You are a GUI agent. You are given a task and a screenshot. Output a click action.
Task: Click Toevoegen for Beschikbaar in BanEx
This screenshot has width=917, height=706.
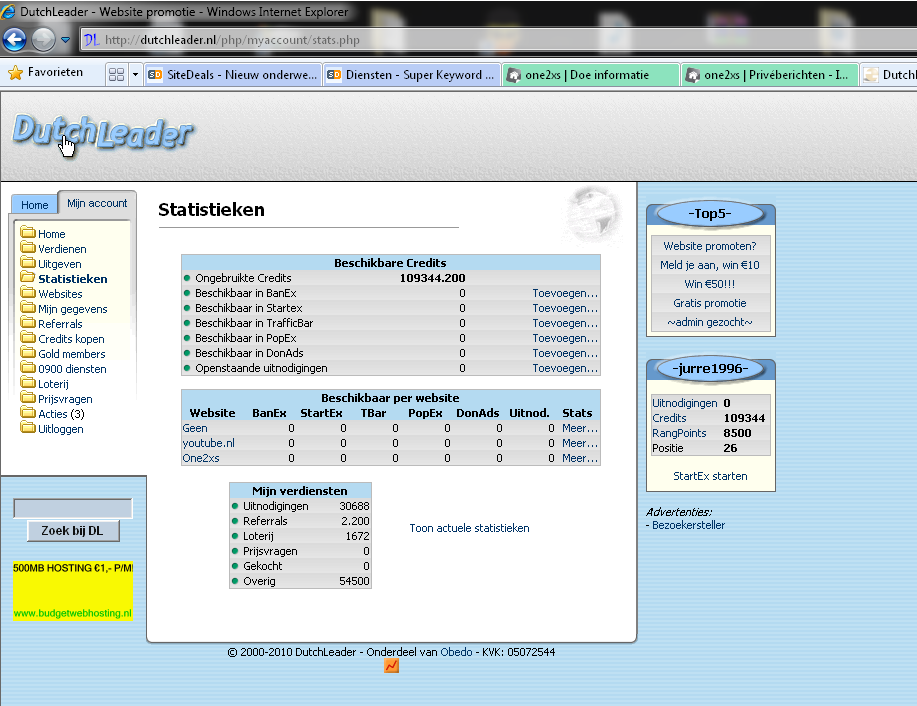pos(565,293)
